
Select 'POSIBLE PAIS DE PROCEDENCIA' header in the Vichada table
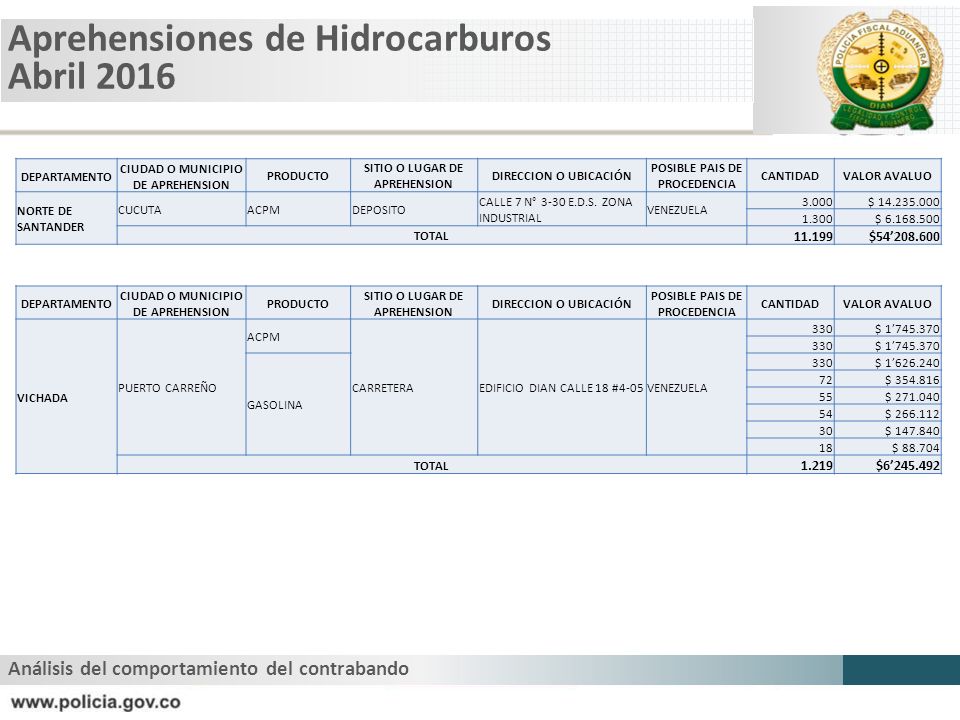click(x=696, y=304)
